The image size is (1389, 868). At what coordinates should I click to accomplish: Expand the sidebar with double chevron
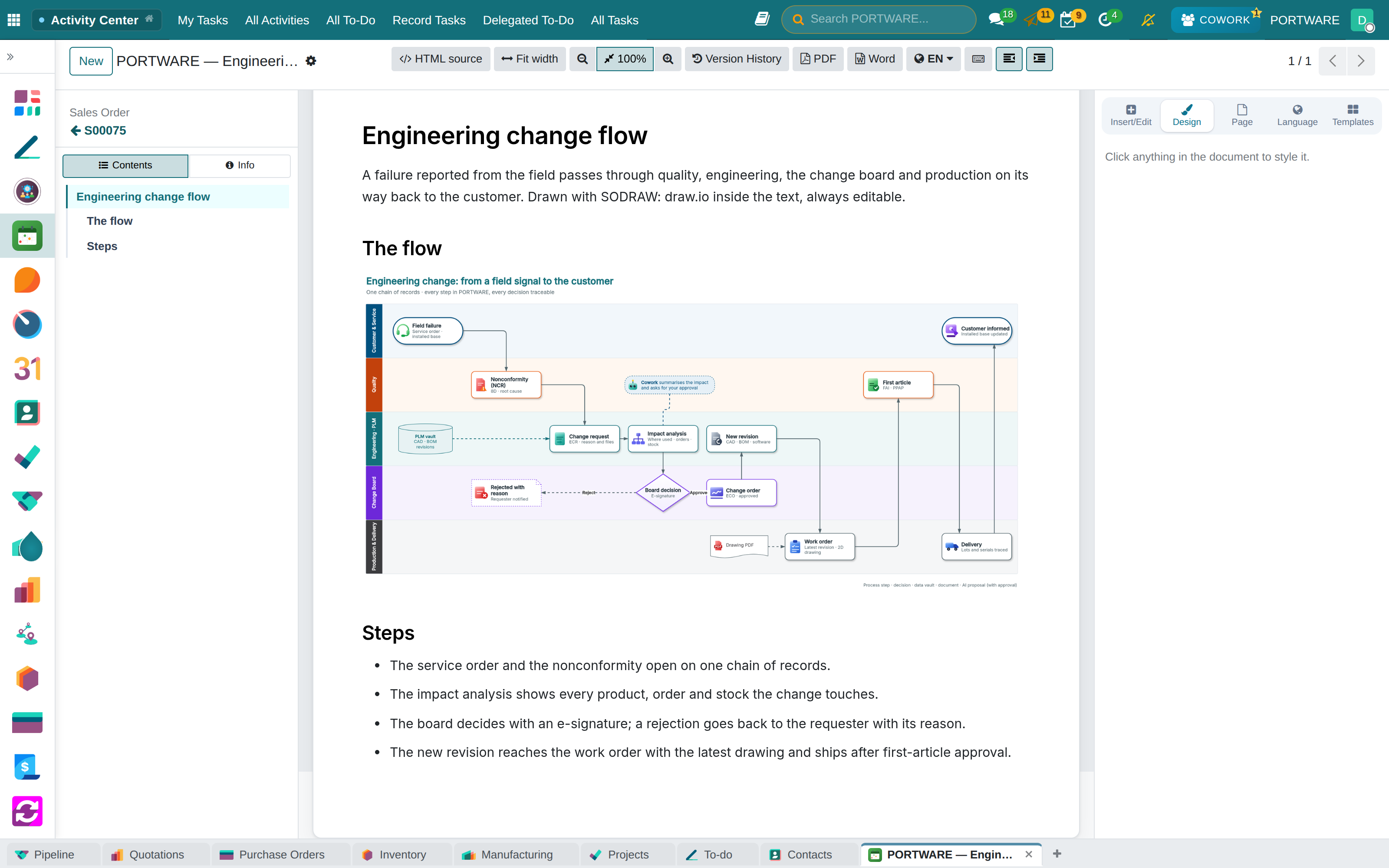point(10,57)
